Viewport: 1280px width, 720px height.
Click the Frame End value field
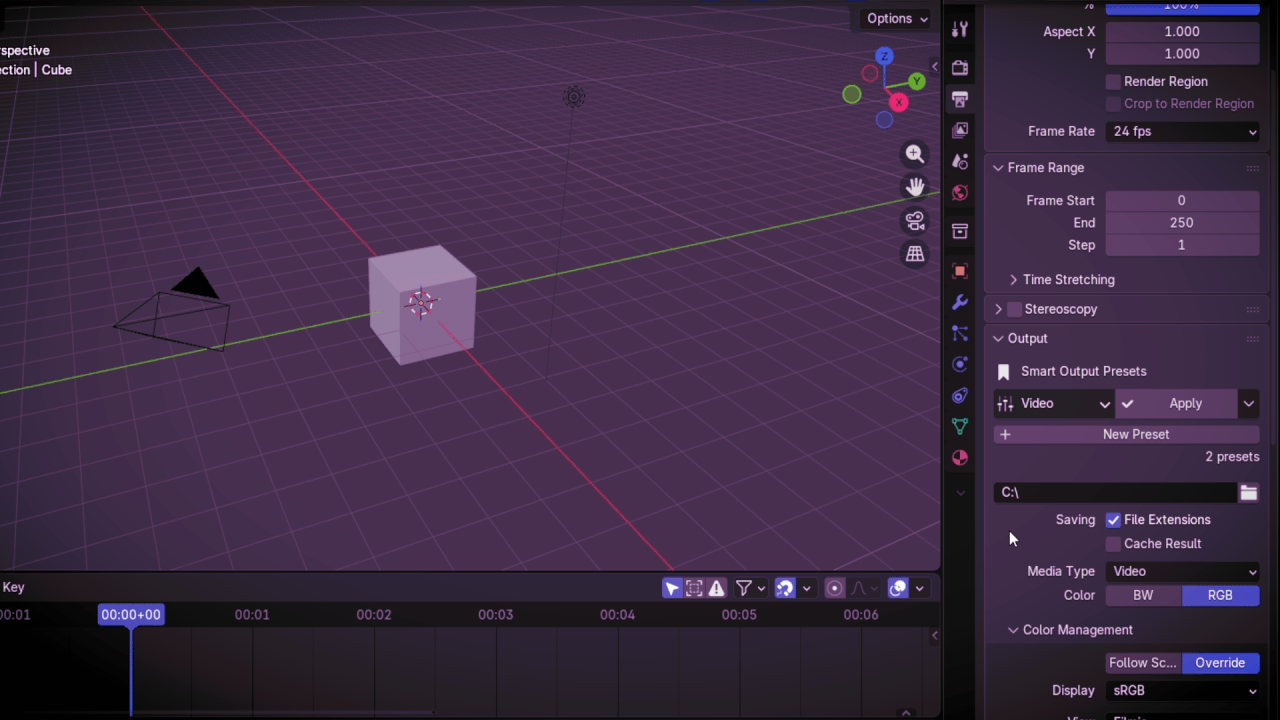pyautogui.click(x=1182, y=223)
